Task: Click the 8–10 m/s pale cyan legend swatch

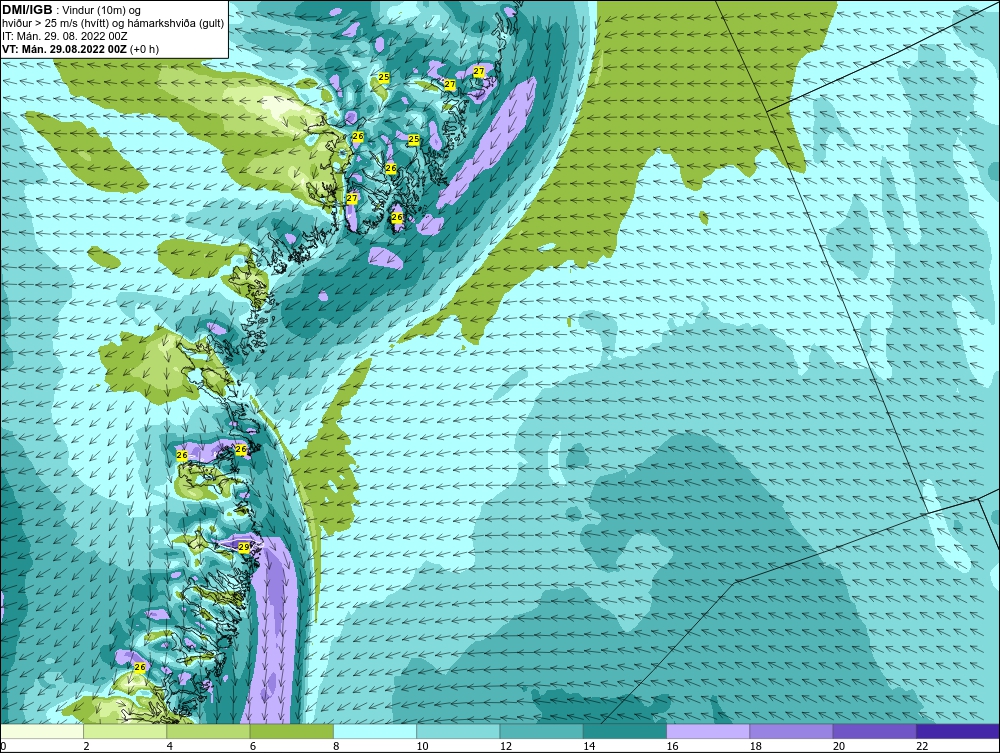Action: click(x=375, y=731)
